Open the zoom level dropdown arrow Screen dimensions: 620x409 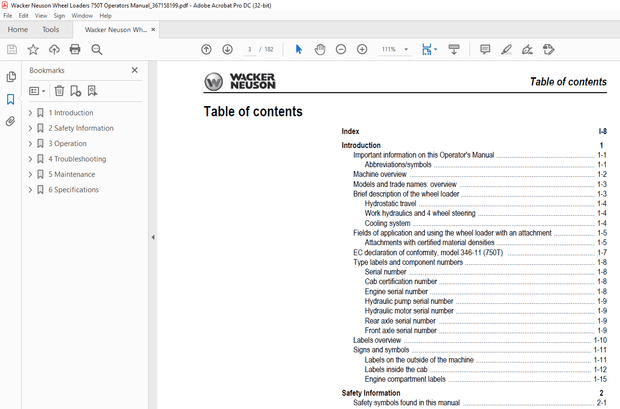point(406,49)
